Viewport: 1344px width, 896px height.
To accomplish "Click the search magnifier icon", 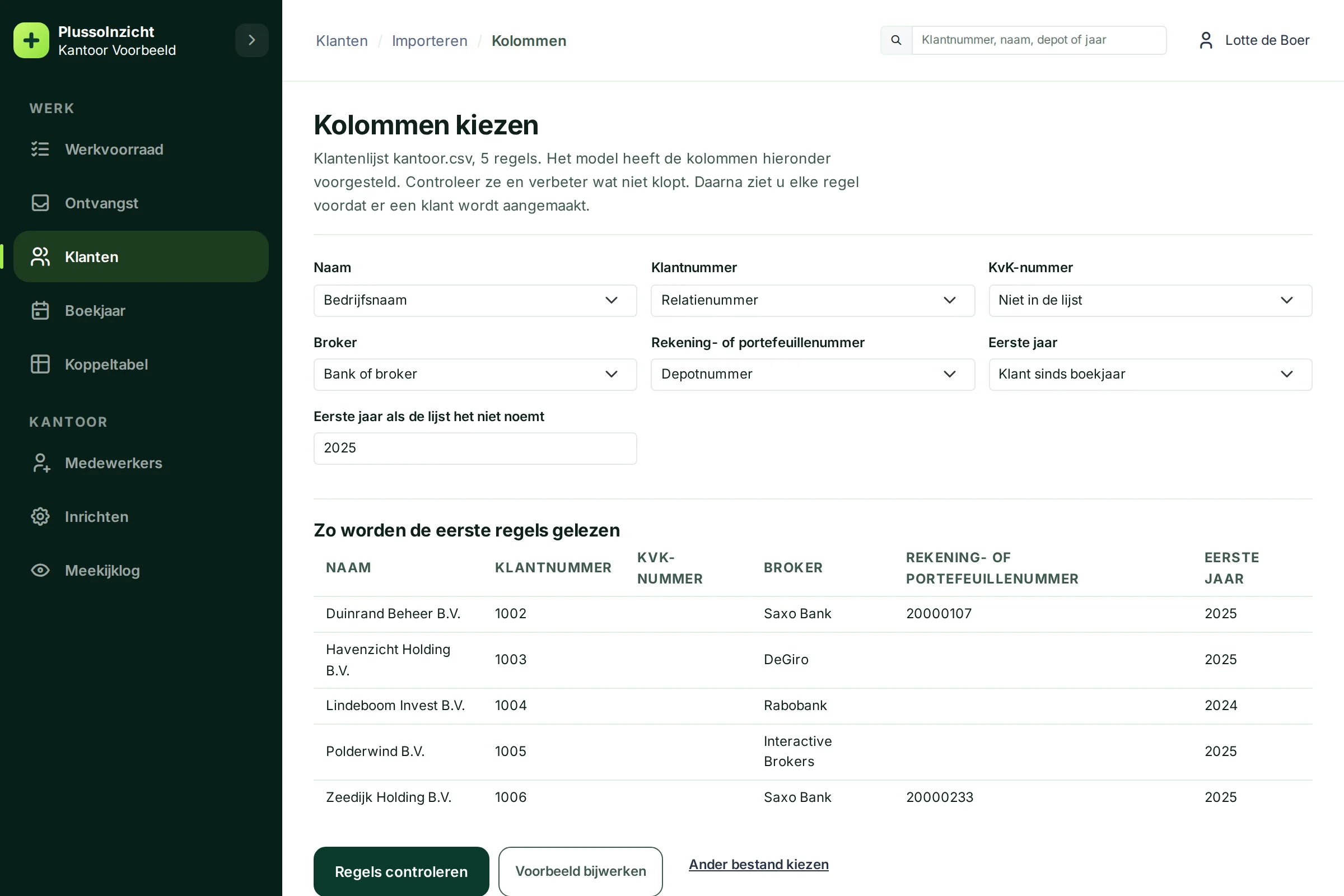I will (x=896, y=40).
